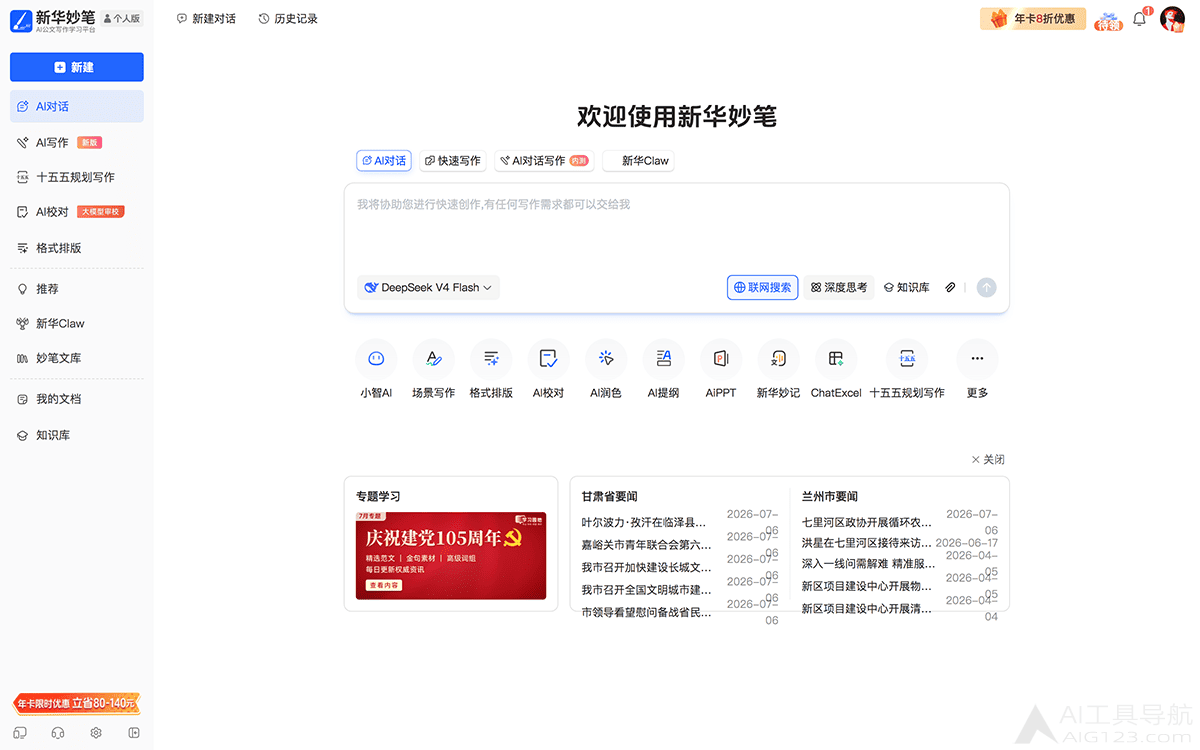
Task: Open news 我市召开加快建设长城文…
Action: pyautogui.click(x=647, y=567)
